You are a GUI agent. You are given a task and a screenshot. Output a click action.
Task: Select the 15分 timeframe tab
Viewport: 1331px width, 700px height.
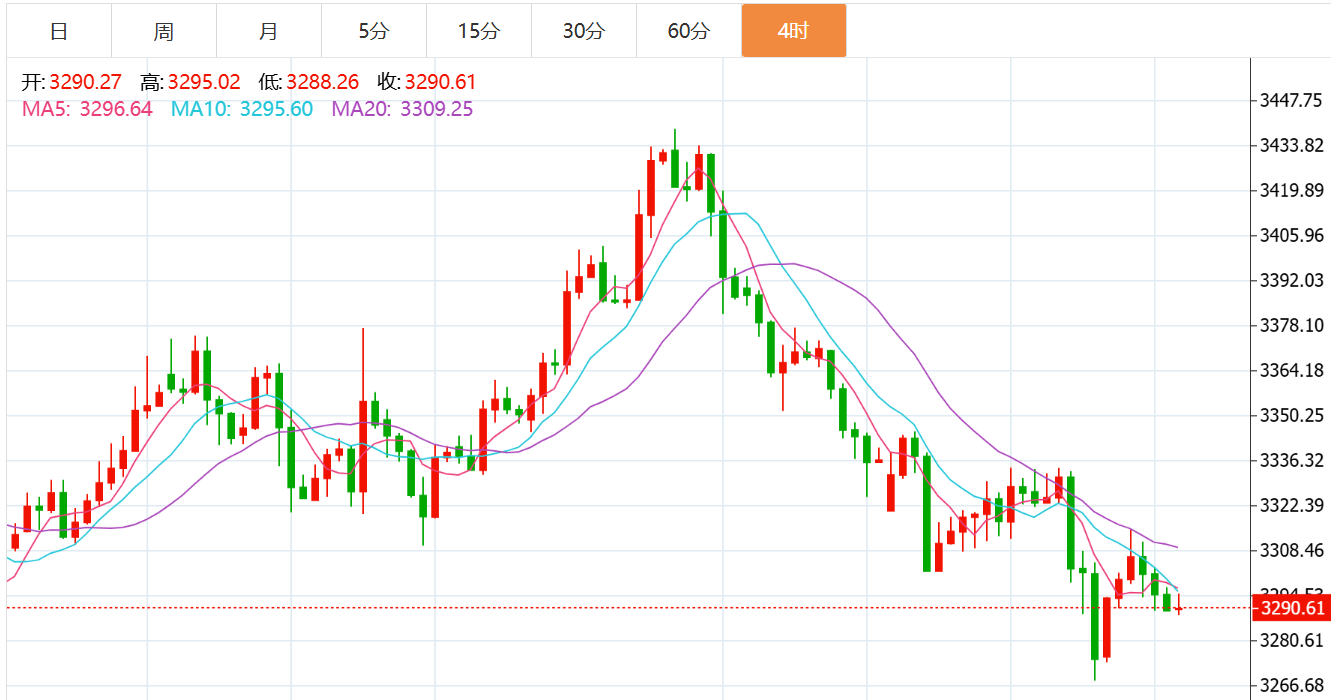click(479, 31)
